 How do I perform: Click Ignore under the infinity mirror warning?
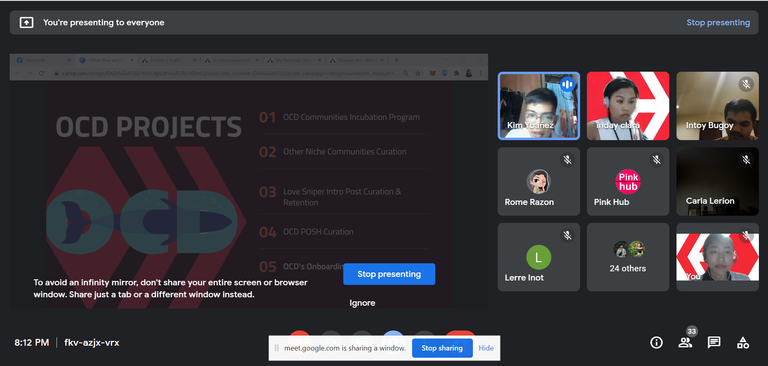pyautogui.click(x=362, y=303)
